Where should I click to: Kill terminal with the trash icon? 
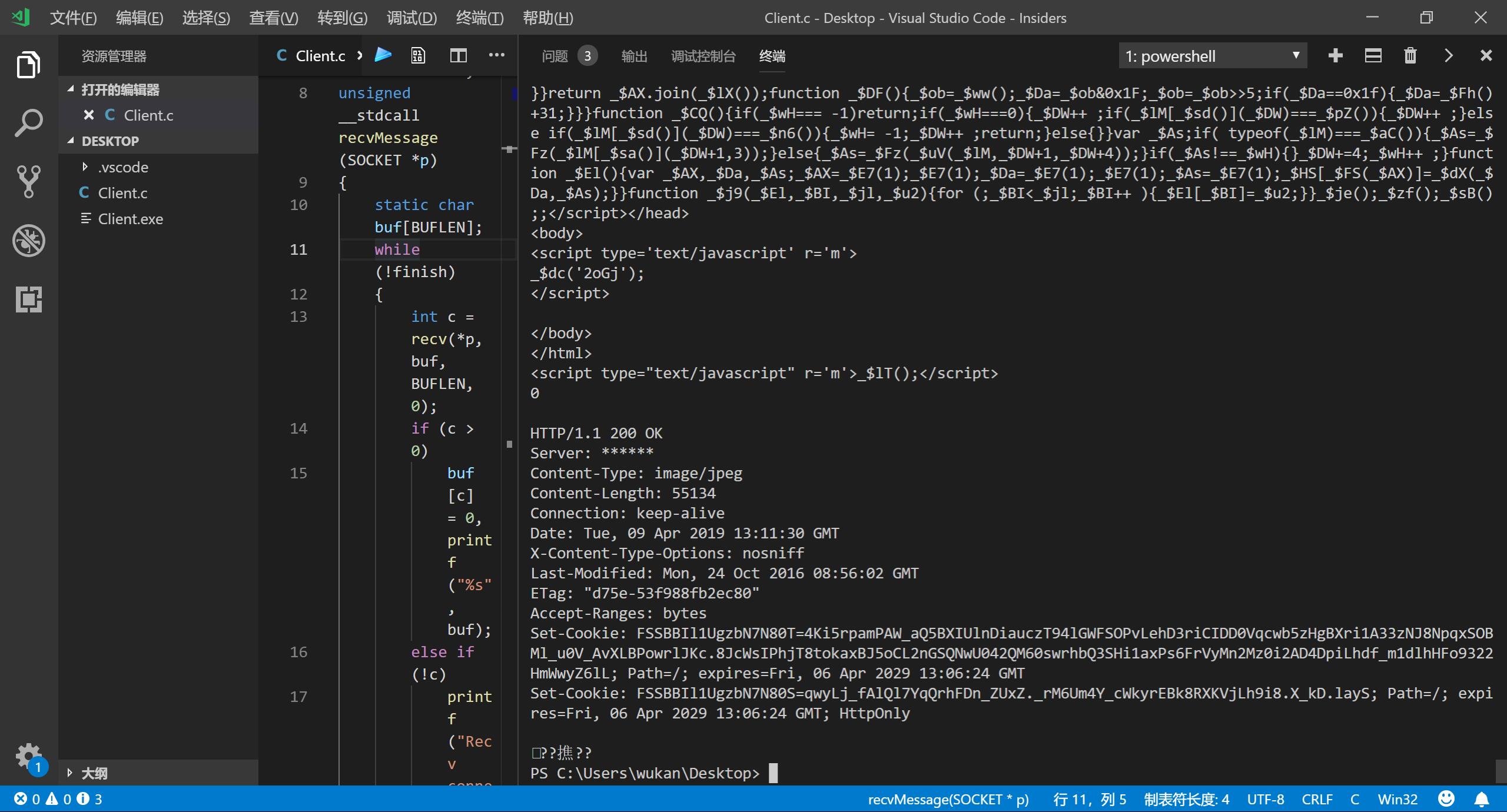pos(1410,56)
